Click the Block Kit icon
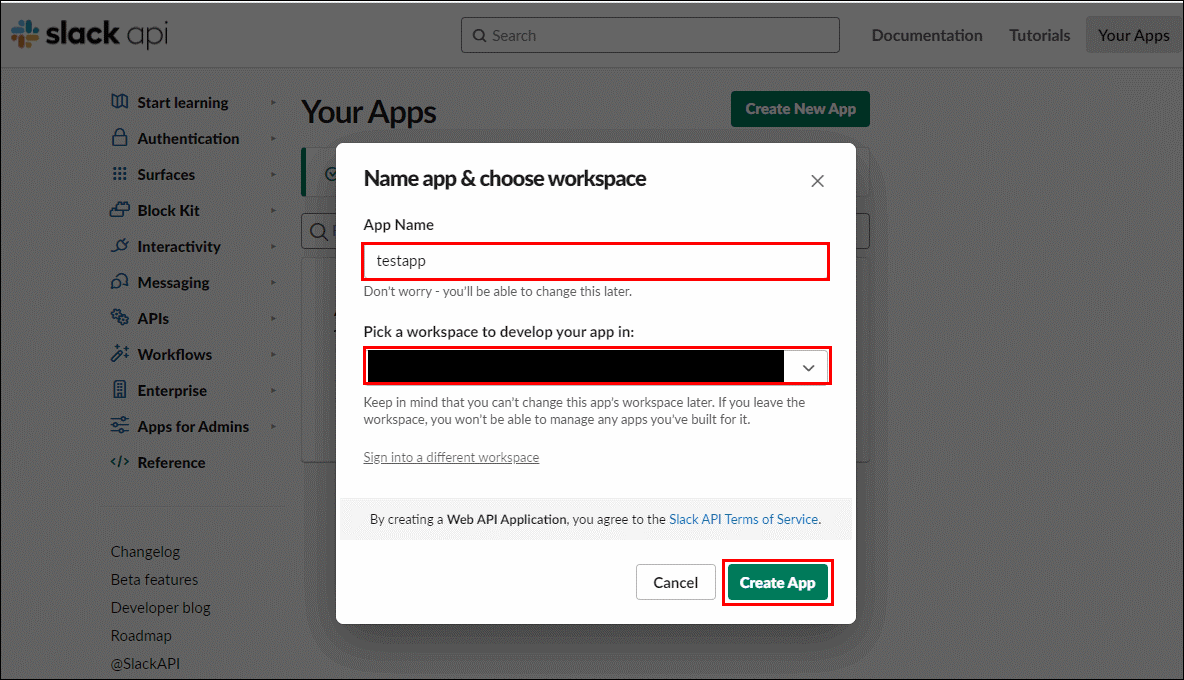The width and height of the screenshot is (1184, 680). 119,210
